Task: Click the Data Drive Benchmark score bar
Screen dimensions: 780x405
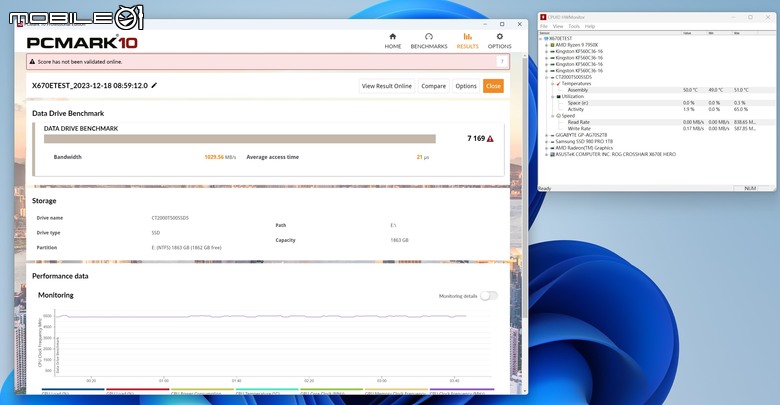Action: (x=240, y=139)
